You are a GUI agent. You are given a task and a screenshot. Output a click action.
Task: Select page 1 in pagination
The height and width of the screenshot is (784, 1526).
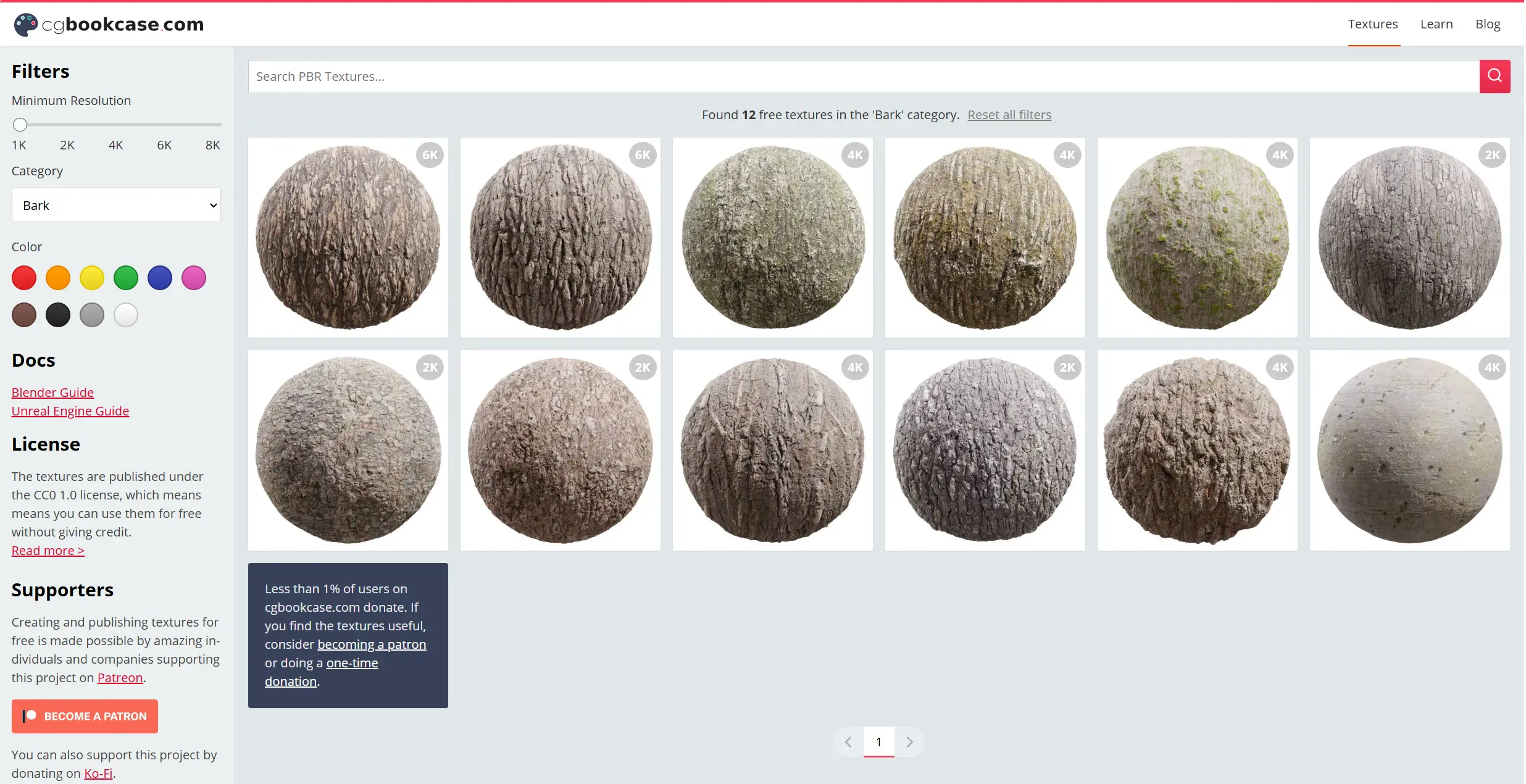878,742
